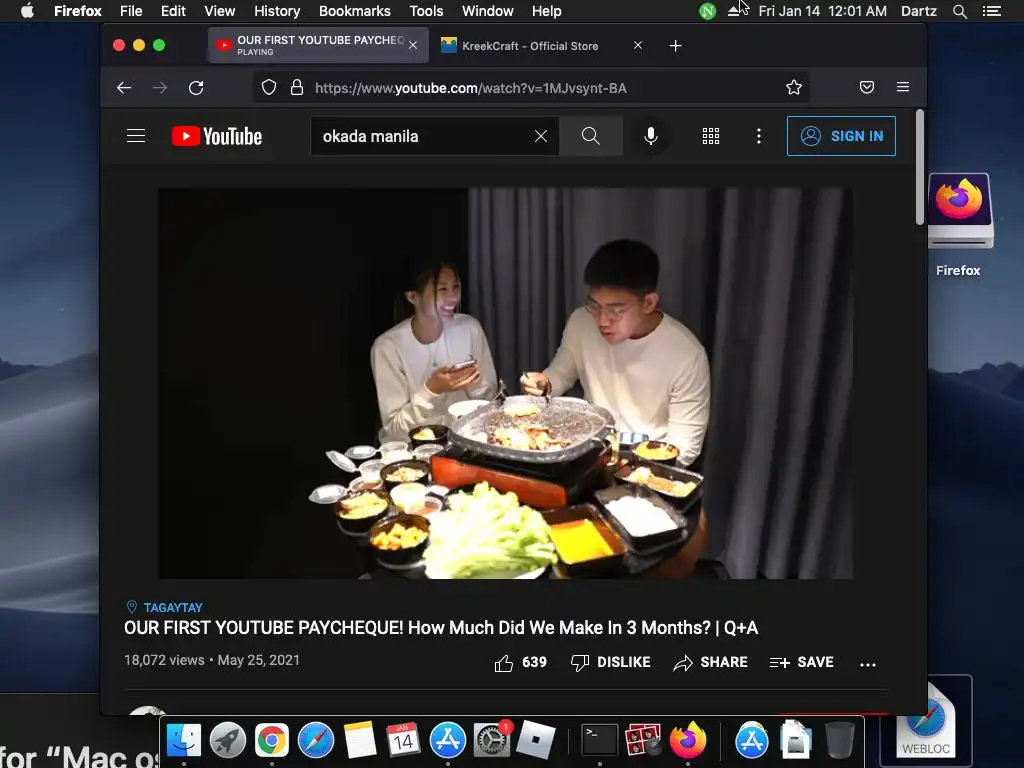
Task: Open the View menu
Action: (x=219, y=11)
